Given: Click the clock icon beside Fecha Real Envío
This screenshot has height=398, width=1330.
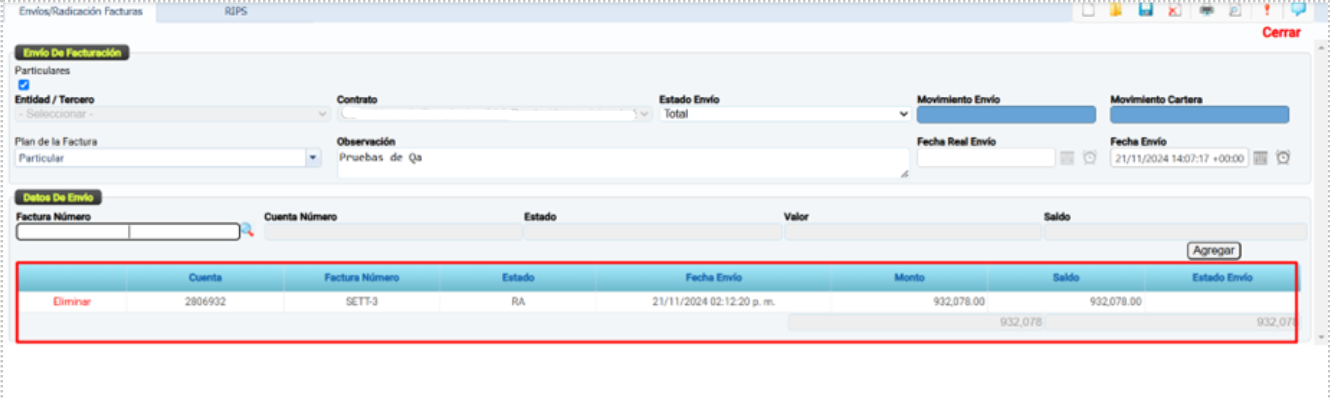Looking at the screenshot, I should pos(1090,158).
